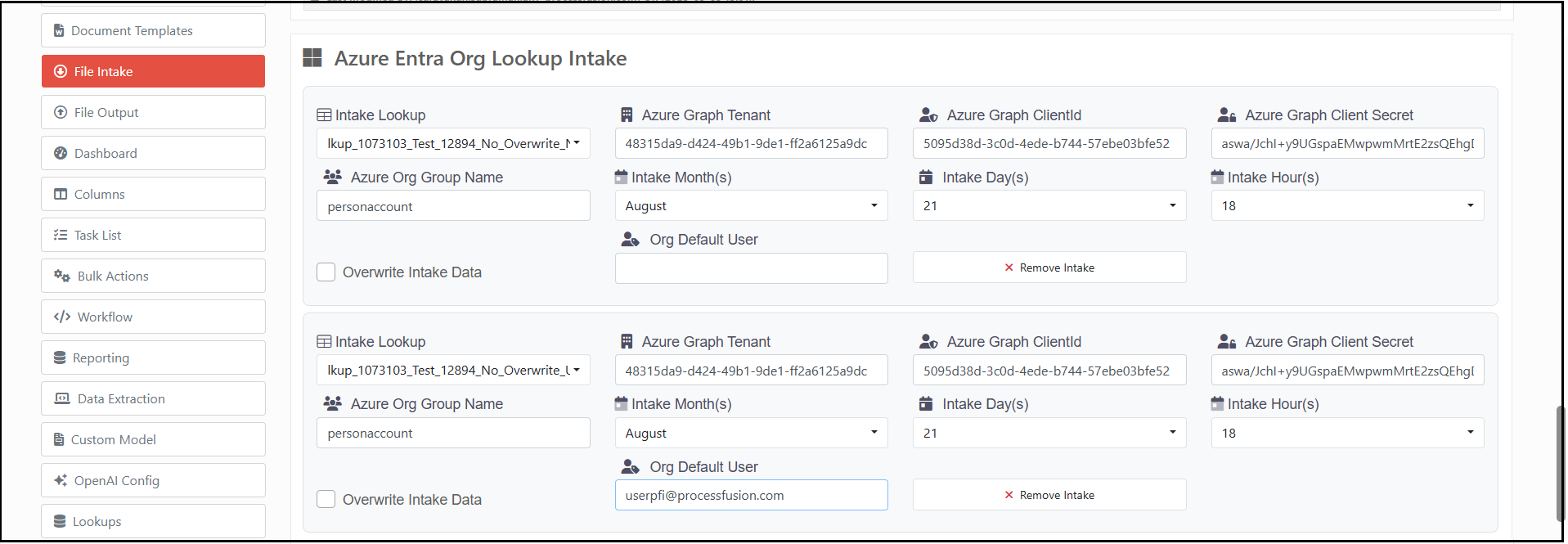Click the empty Org Default User field
The width and height of the screenshot is (1568, 544).
click(x=750, y=268)
